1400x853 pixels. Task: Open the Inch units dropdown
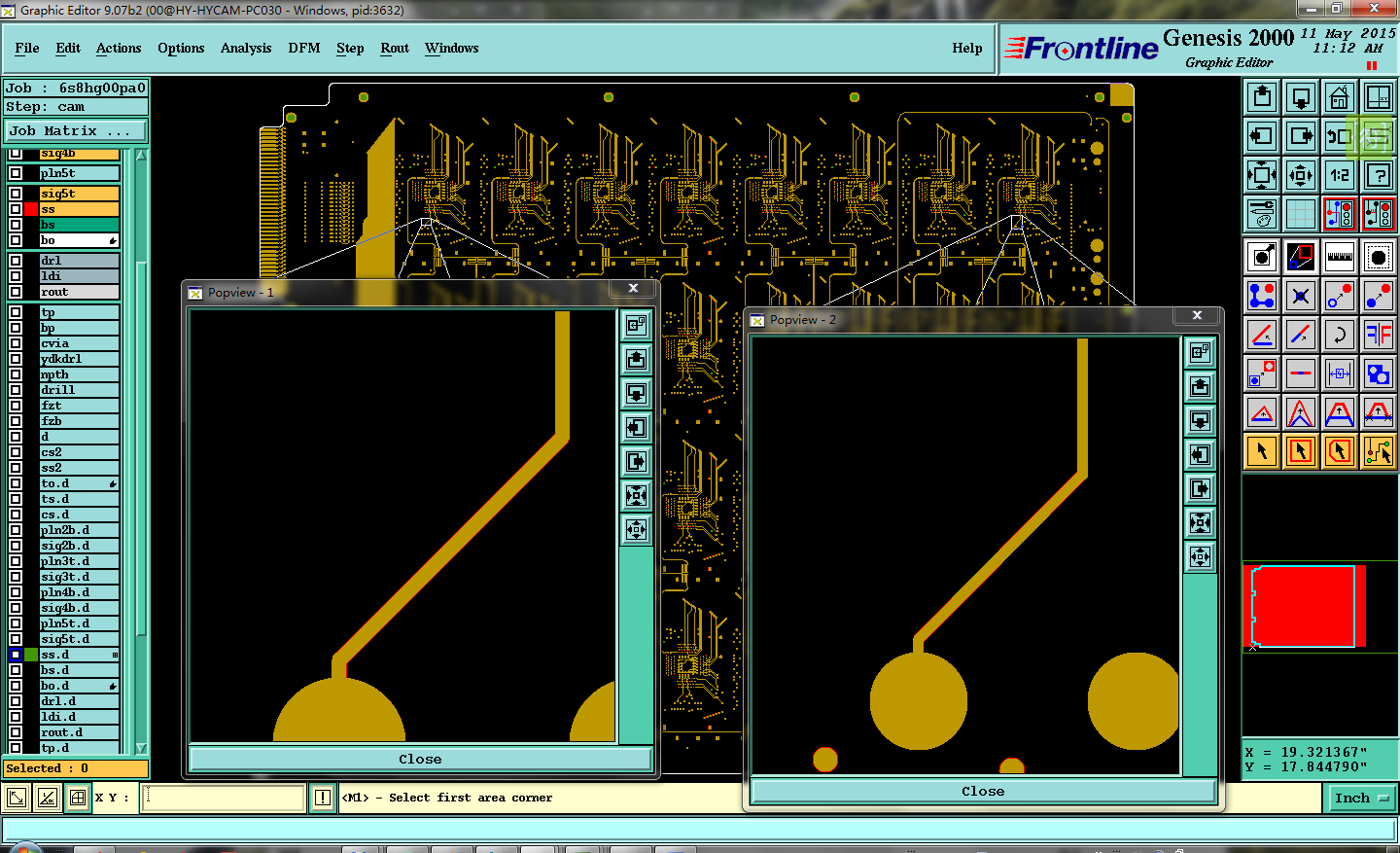point(1361,798)
